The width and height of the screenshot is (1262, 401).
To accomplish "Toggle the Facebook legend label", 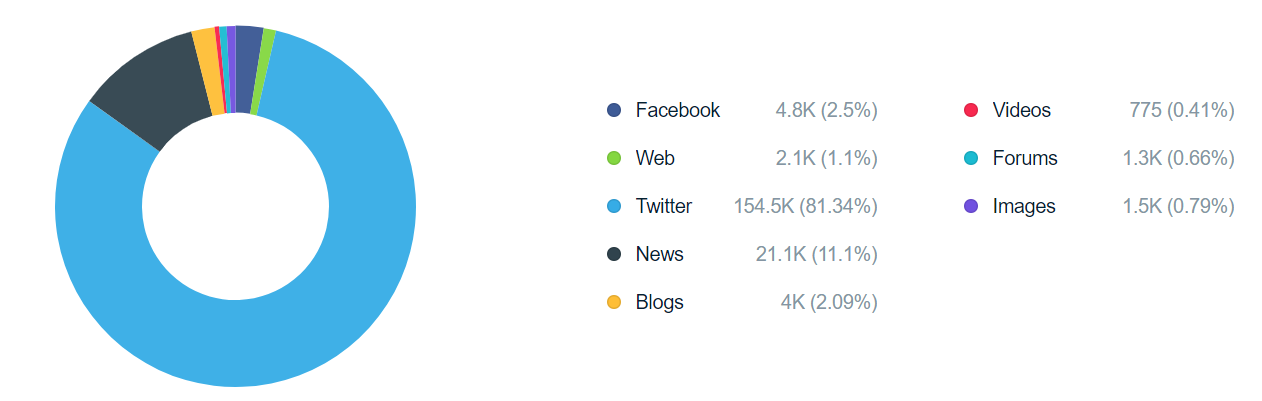I will click(677, 110).
